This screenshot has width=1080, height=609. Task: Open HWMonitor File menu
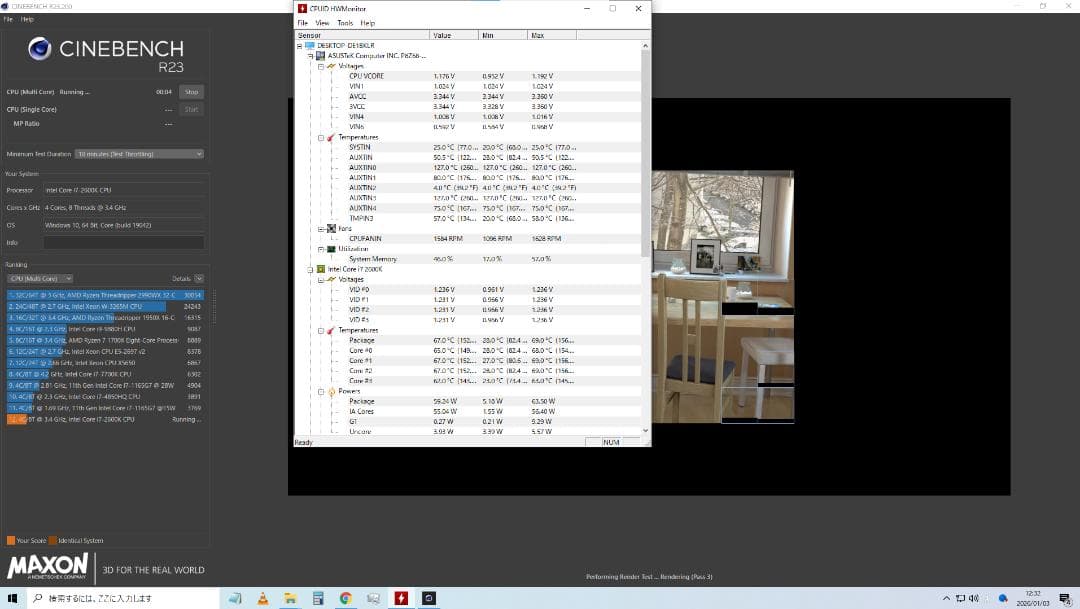tap(302, 23)
